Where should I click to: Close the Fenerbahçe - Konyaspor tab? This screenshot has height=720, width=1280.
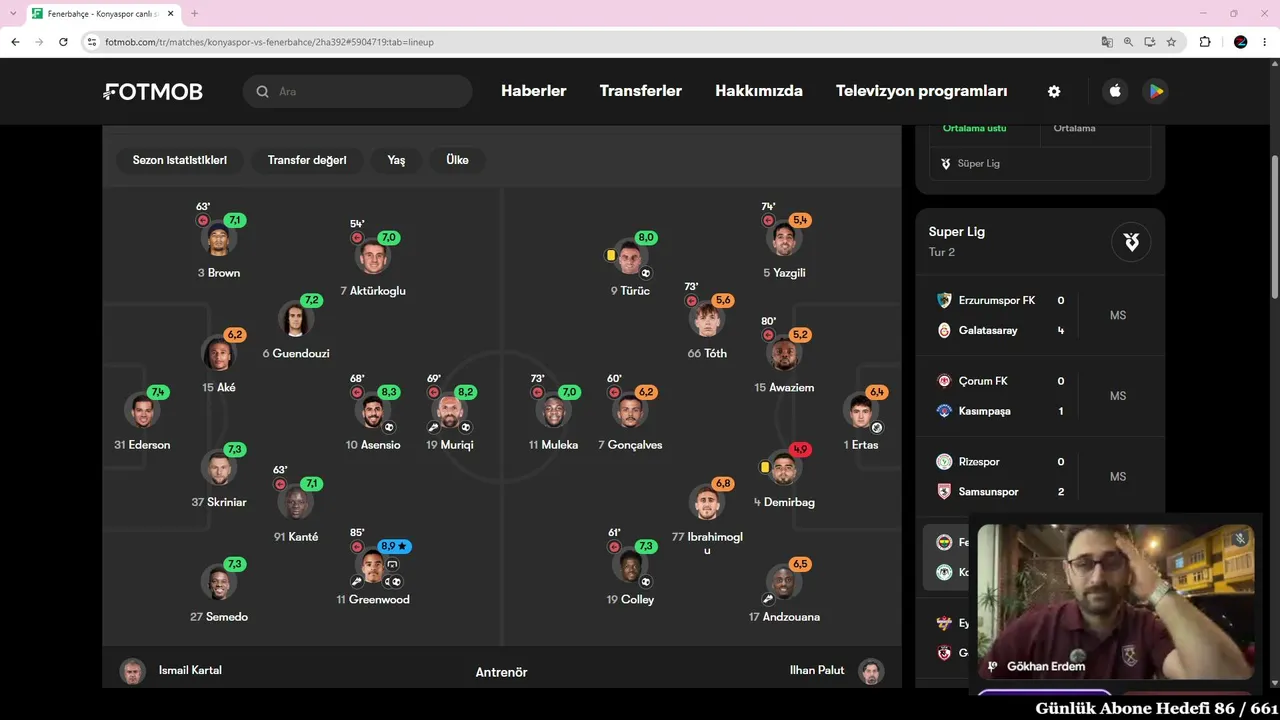tap(171, 14)
